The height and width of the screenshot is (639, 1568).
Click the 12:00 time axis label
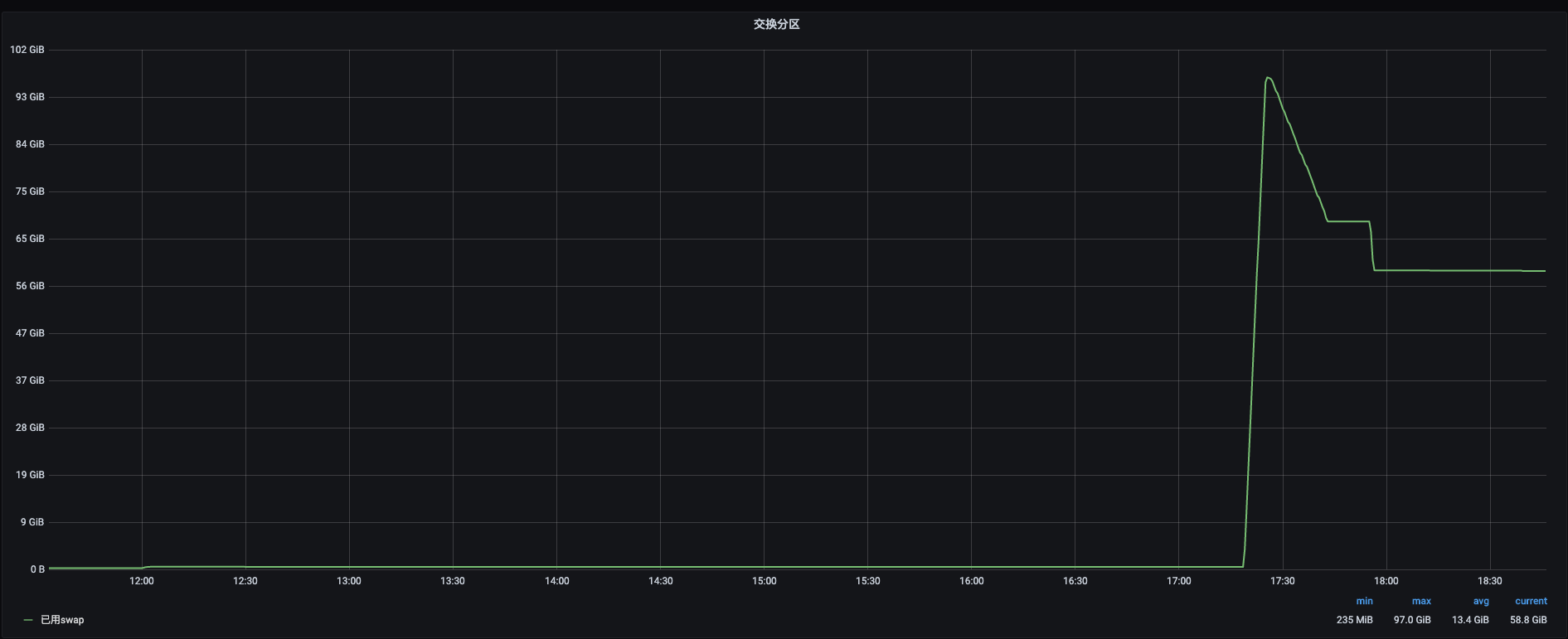pos(142,581)
